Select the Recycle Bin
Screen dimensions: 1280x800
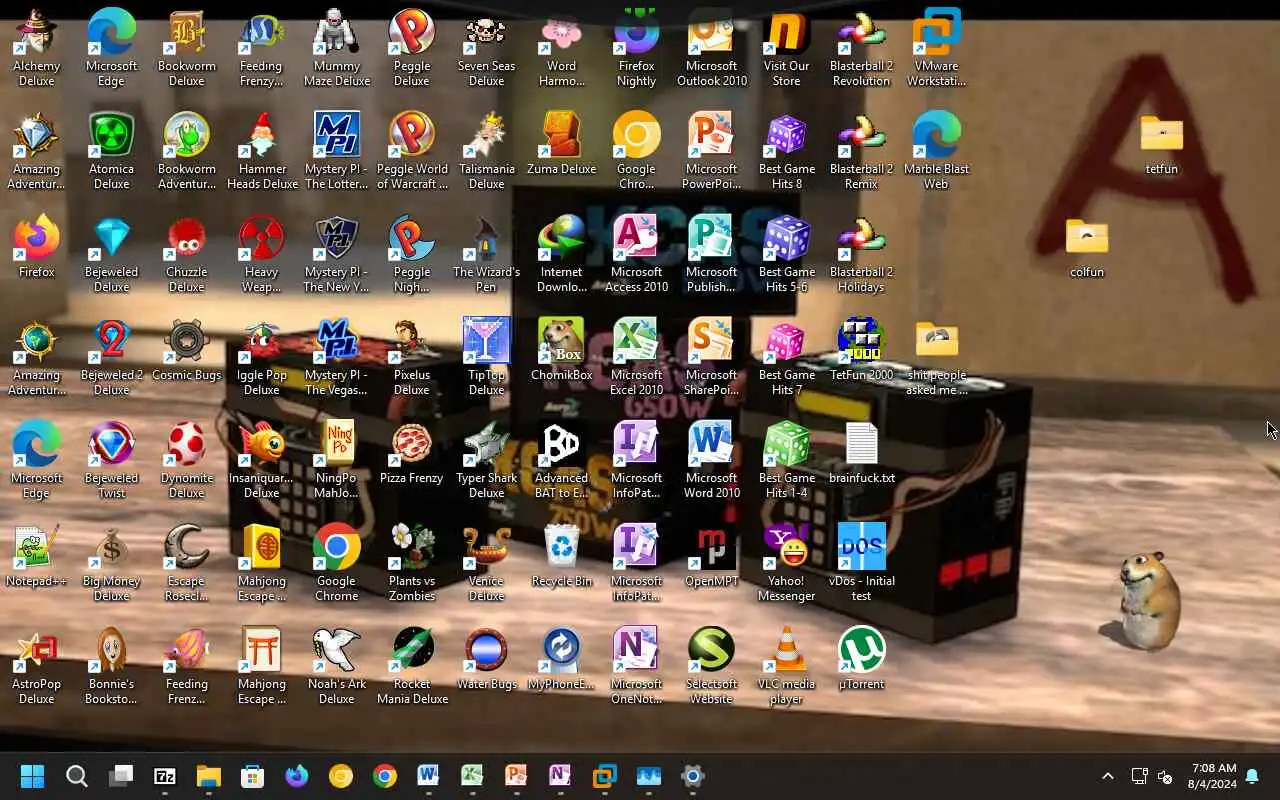[x=561, y=556]
